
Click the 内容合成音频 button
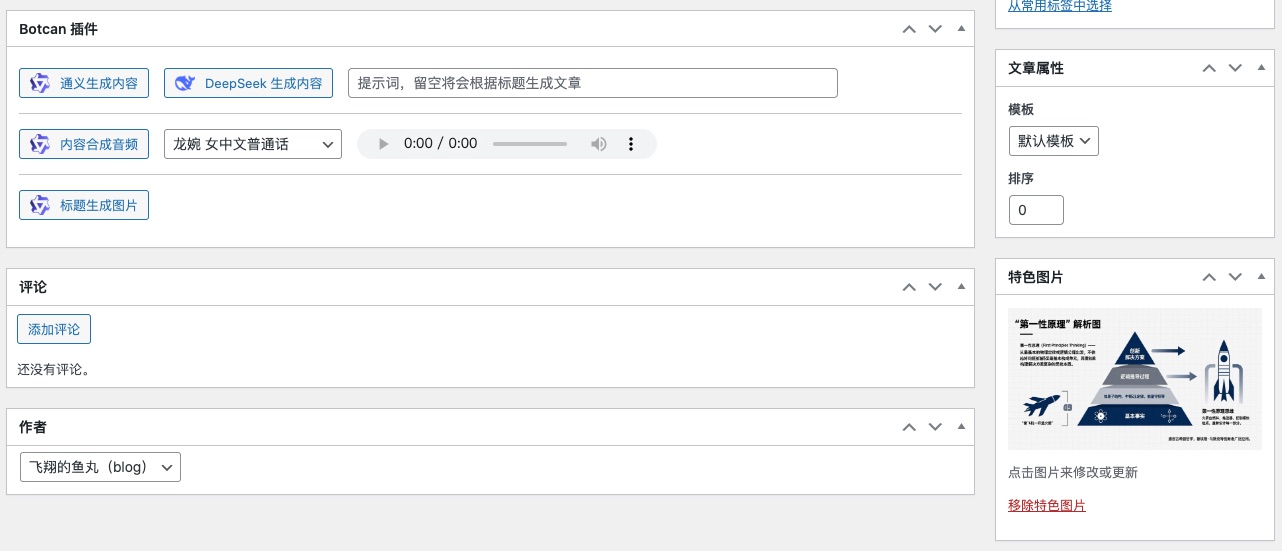coord(84,144)
